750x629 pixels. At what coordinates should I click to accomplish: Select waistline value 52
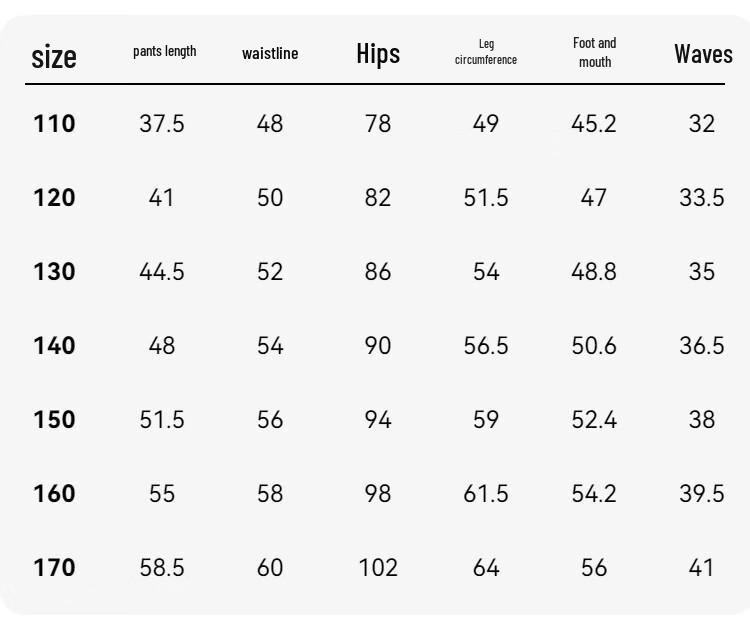coord(270,272)
